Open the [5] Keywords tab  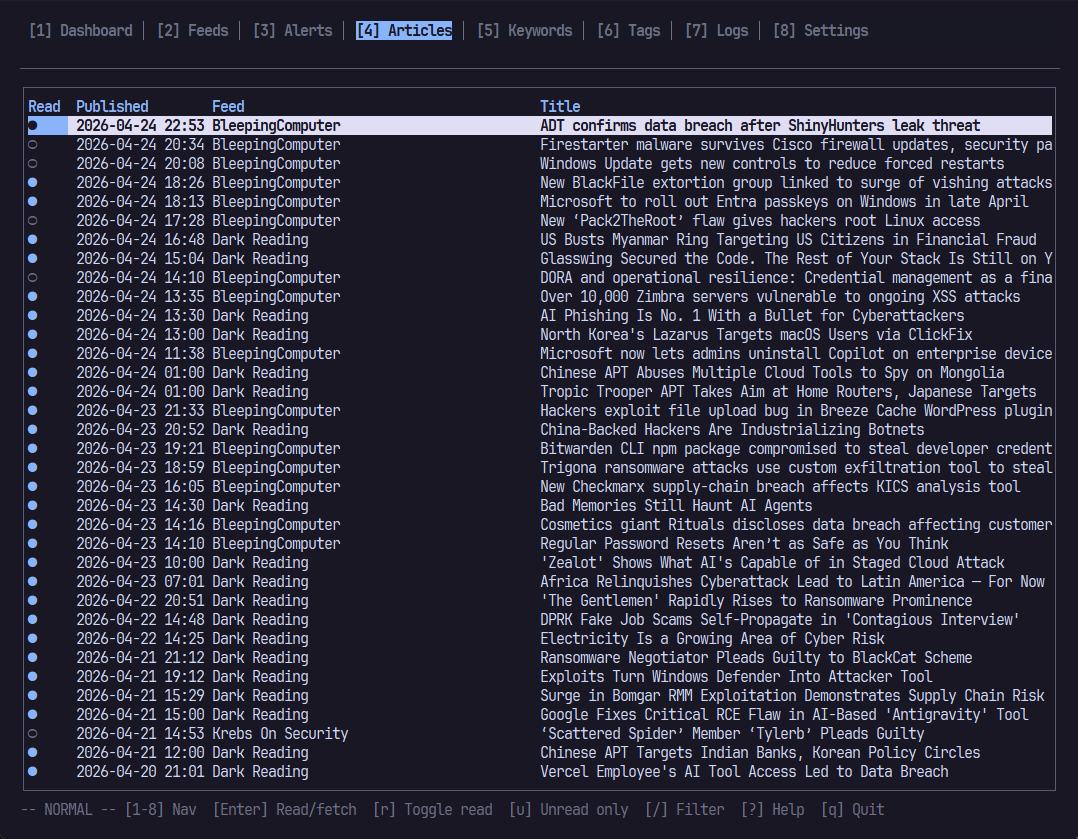pos(525,31)
